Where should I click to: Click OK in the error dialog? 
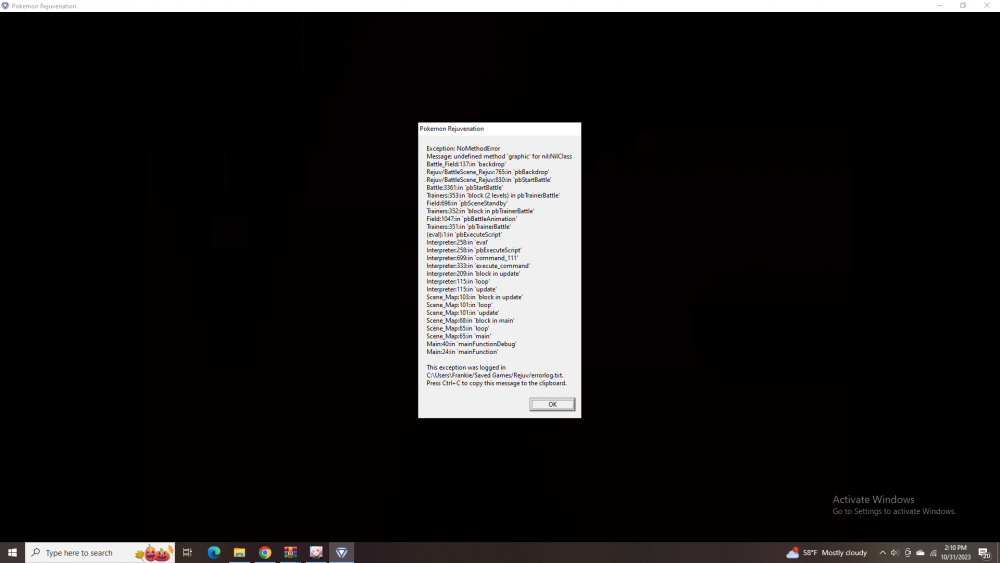coord(552,404)
